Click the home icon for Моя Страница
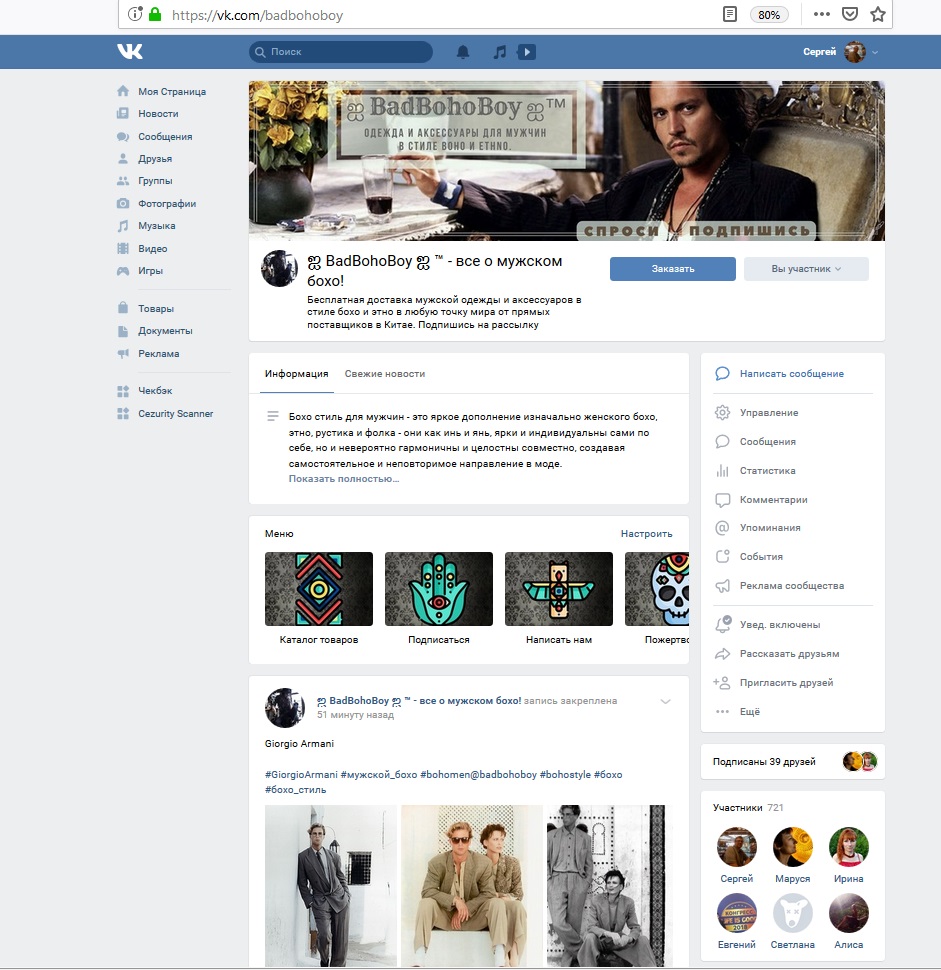The image size is (941, 970). click(123, 91)
